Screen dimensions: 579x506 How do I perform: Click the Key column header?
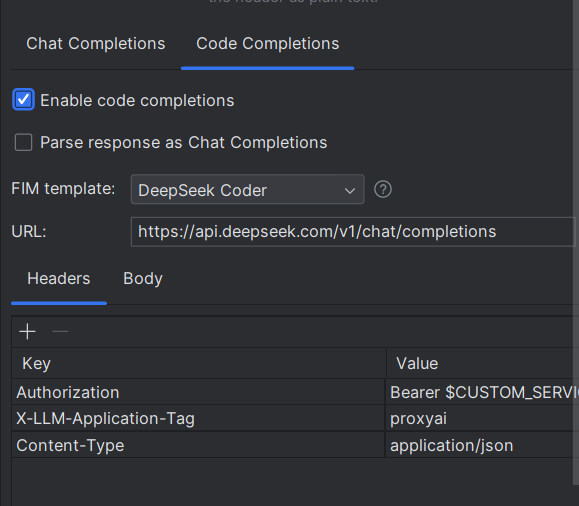click(x=199, y=363)
